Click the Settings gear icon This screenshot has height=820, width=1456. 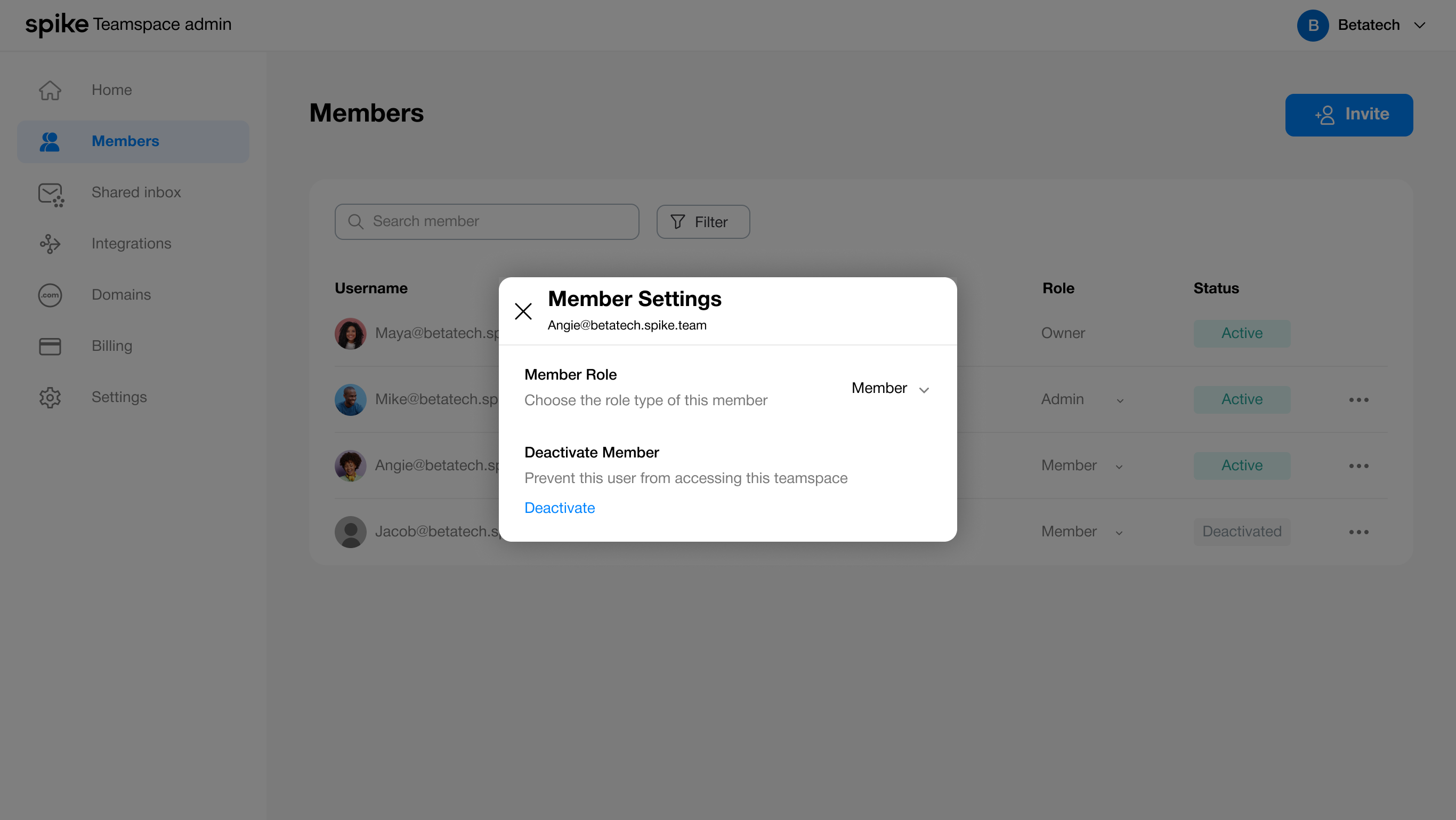[x=50, y=398]
